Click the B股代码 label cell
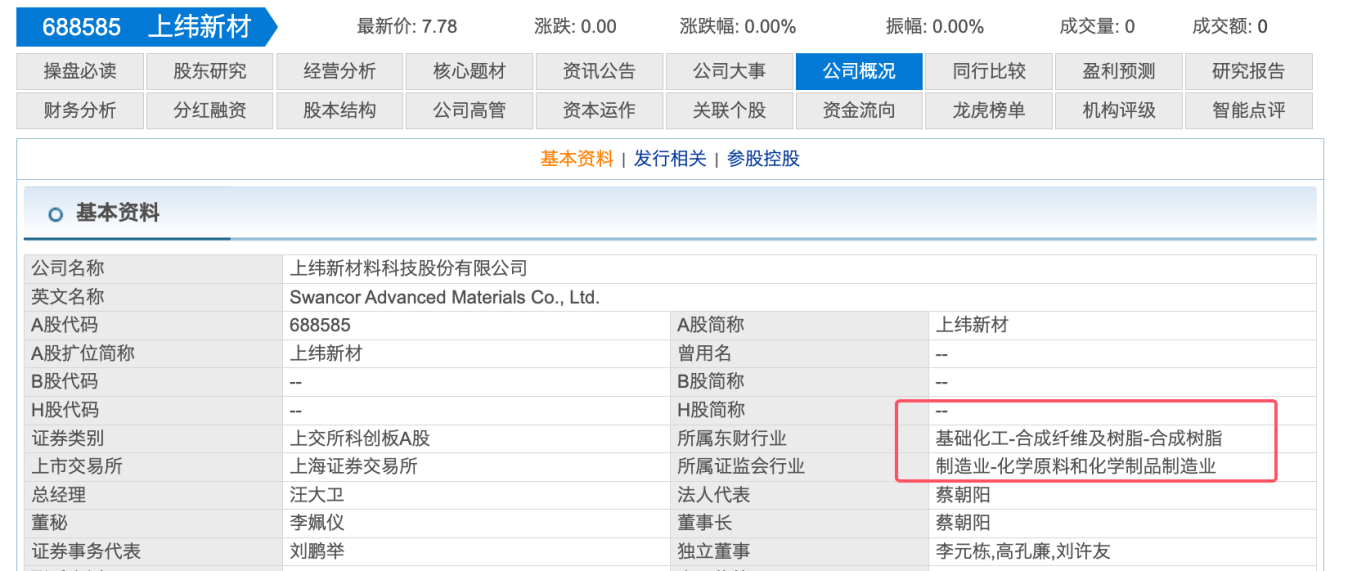The width and height of the screenshot is (1366, 571). click(x=154, y=381)
